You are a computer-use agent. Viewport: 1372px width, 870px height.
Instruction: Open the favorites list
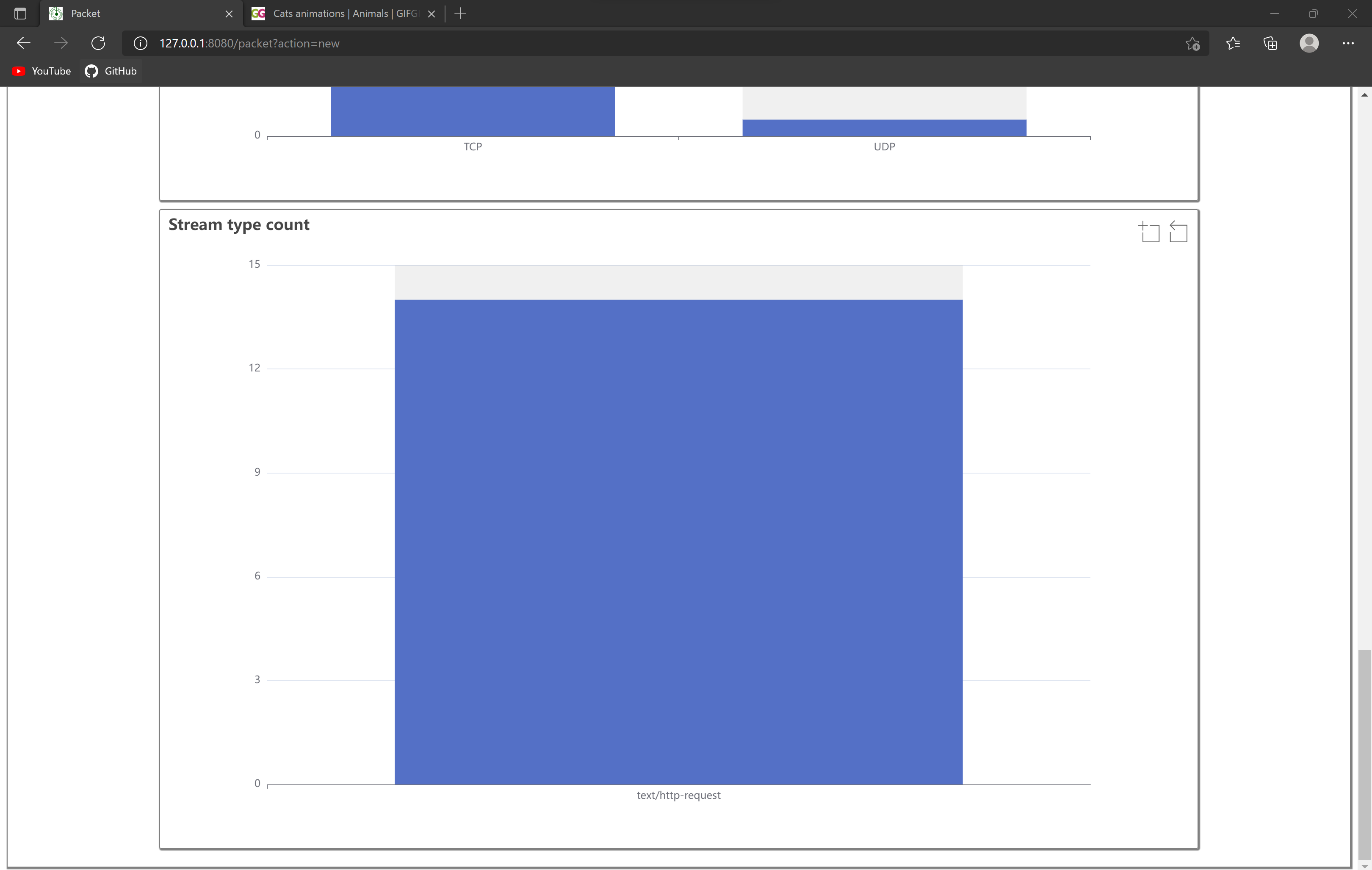1233,43
